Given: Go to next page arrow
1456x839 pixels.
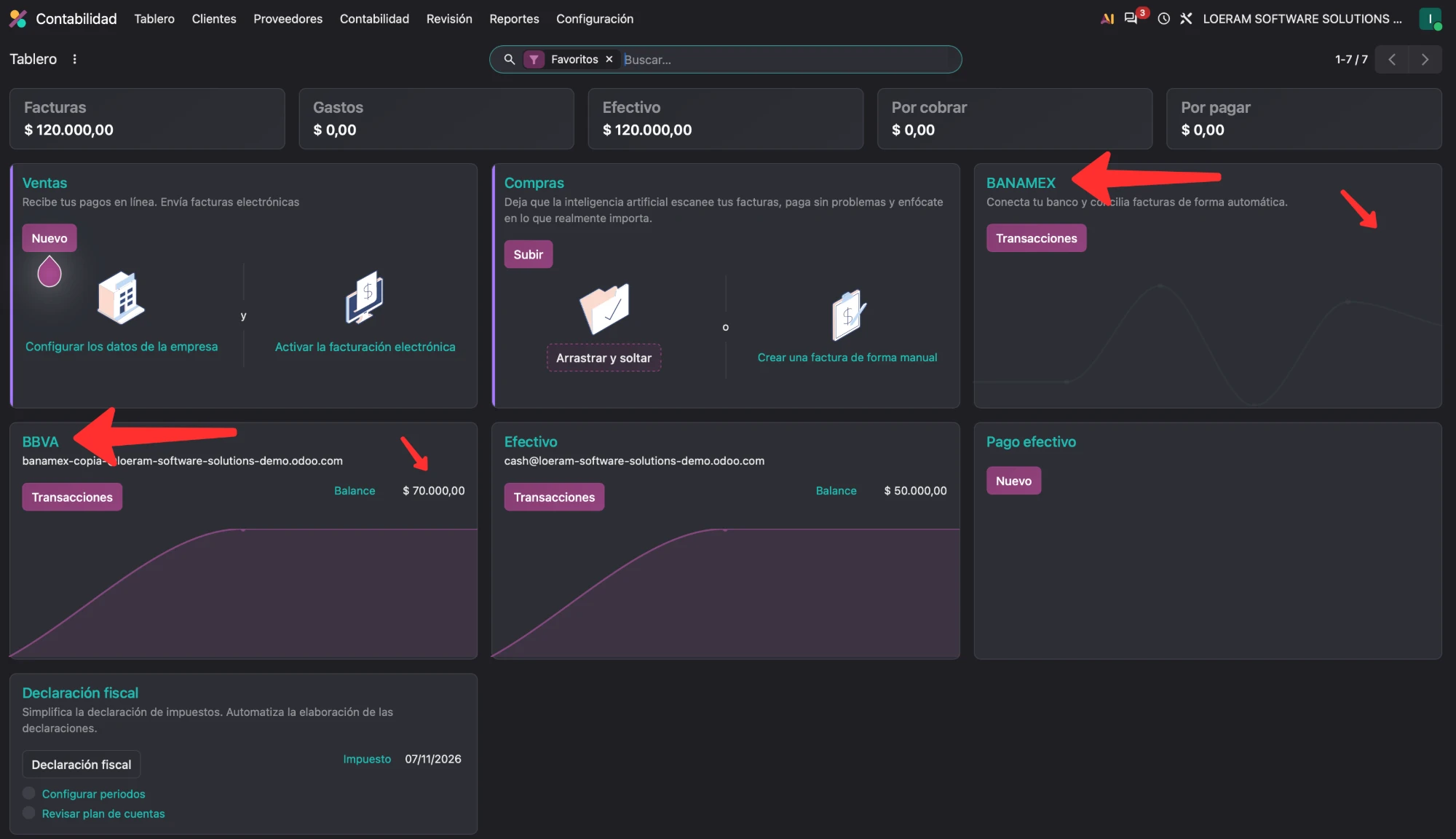Looking at the screenshot, I should [x=1425, y=59].
